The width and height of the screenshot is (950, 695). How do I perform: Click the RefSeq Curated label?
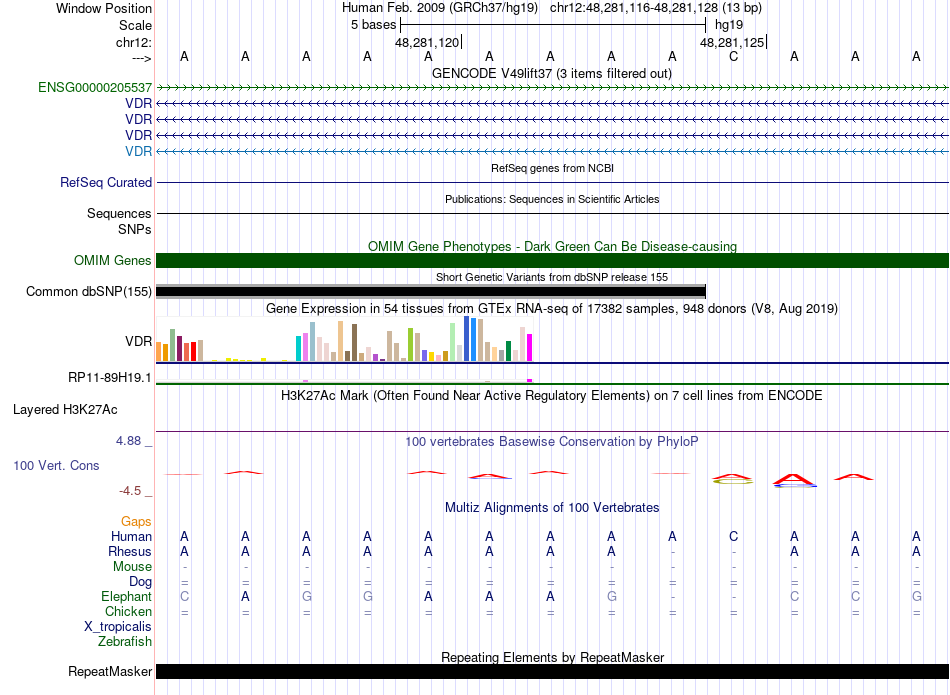coord(106,182)
